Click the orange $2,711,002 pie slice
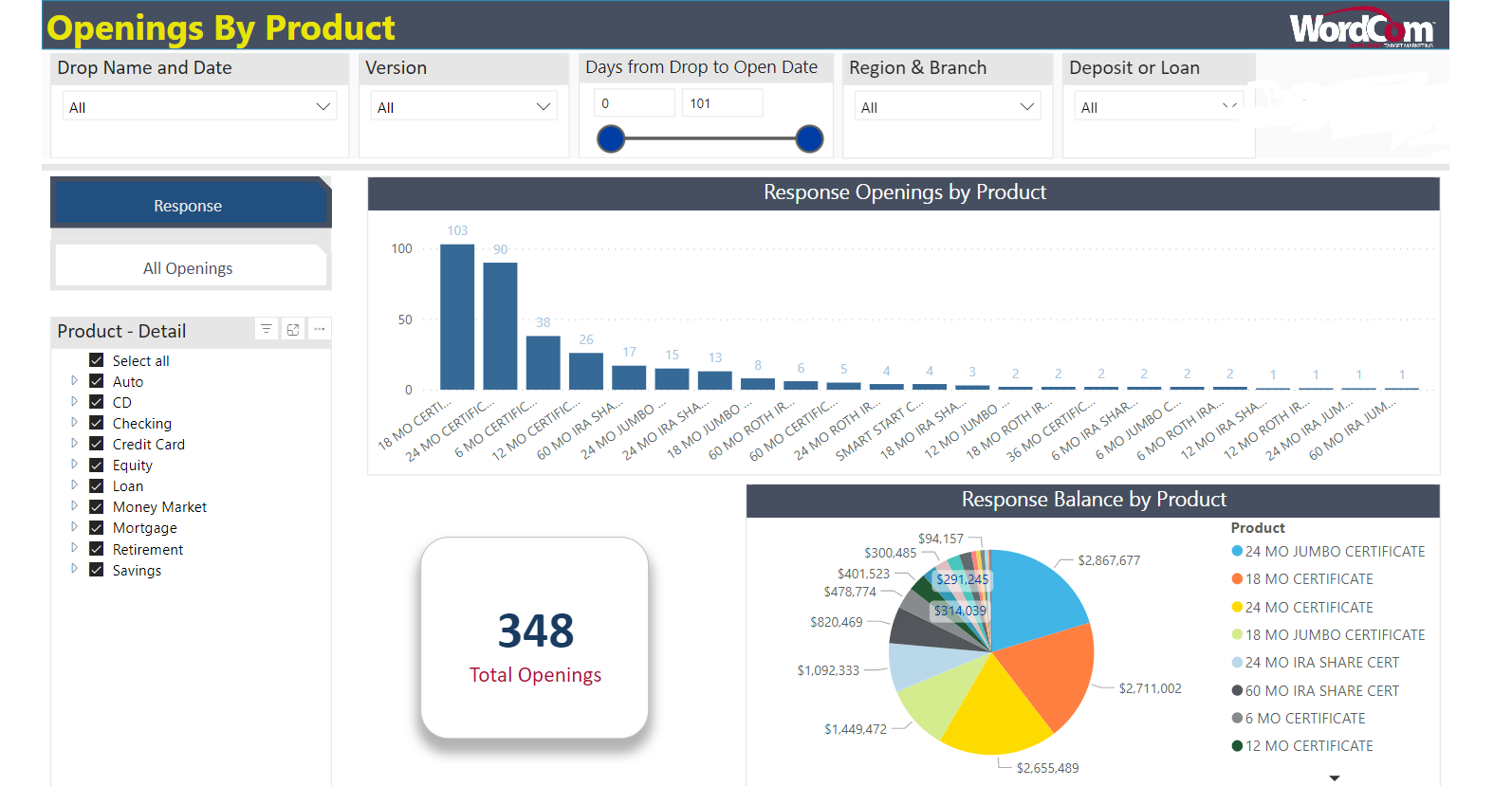 pyautogui.click(x=1048, y=673)
